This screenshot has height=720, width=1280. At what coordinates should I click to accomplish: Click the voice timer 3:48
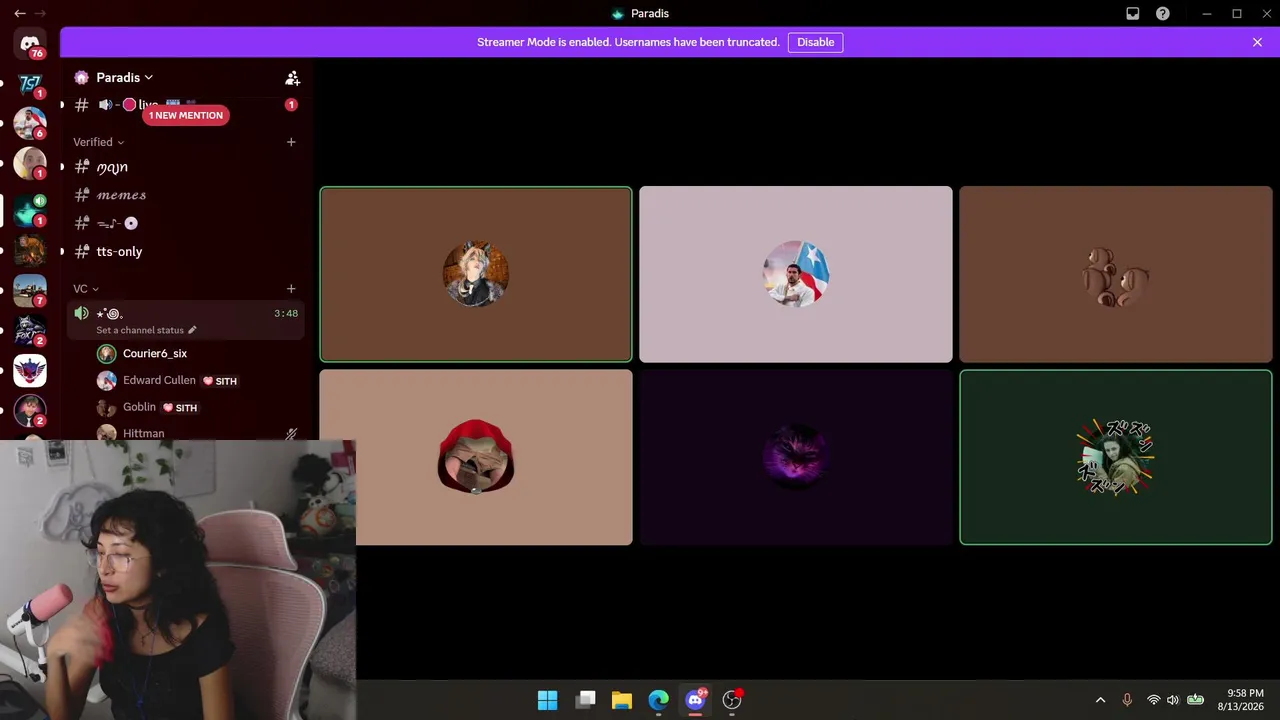click(x=286, y=314)
